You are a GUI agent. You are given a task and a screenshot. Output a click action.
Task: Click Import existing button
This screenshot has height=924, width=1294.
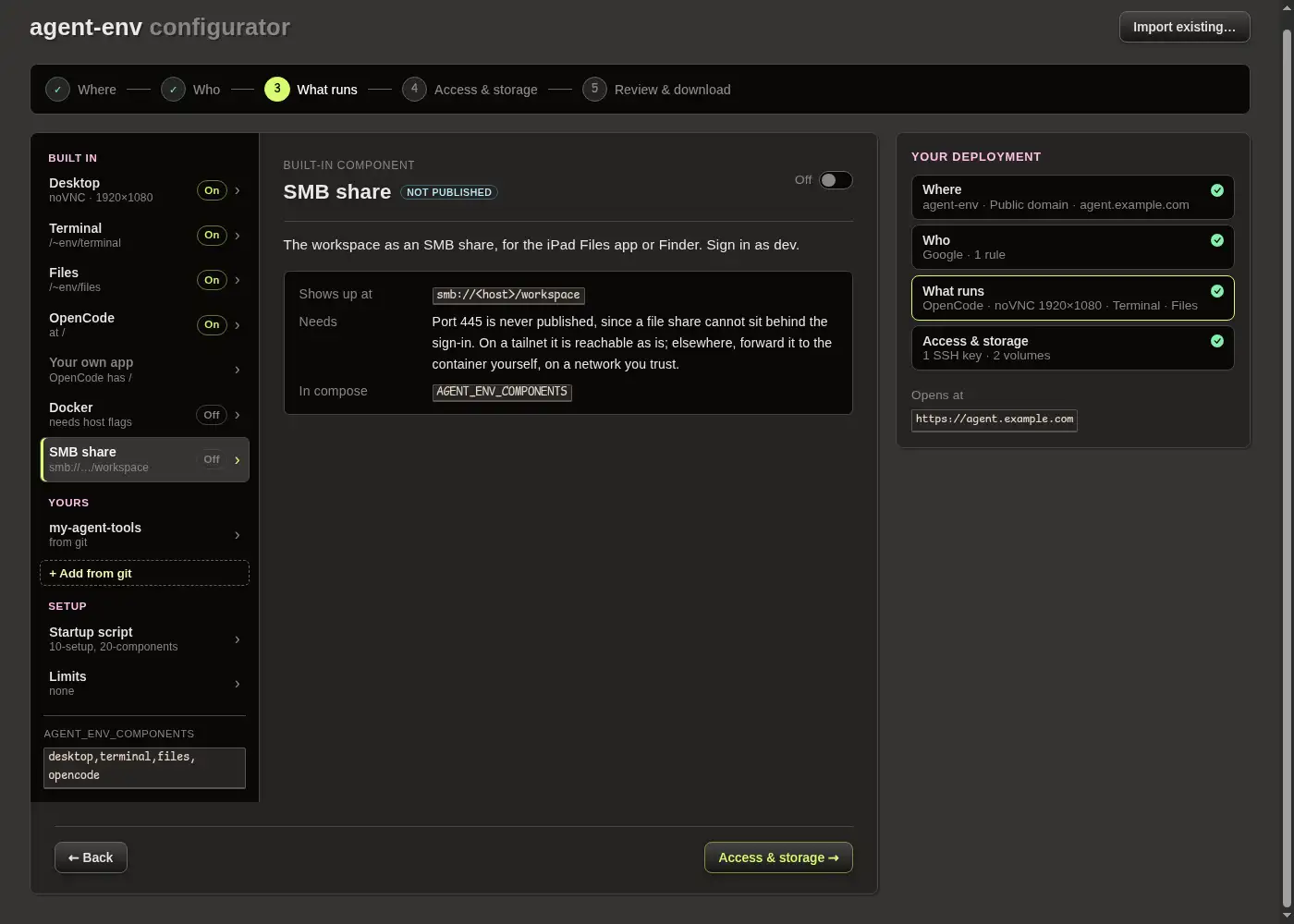pyautogui.click(x=1184, y=27)
